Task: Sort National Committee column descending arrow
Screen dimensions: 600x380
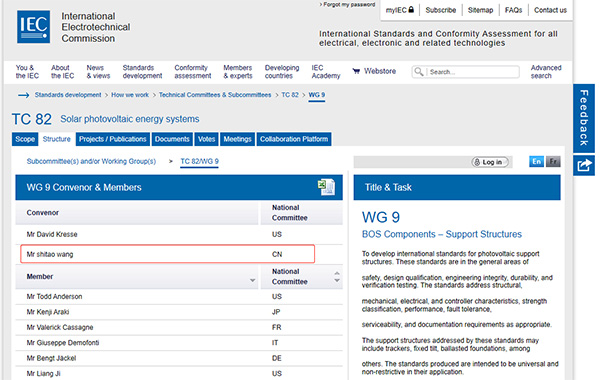Action: coord(337,281)
